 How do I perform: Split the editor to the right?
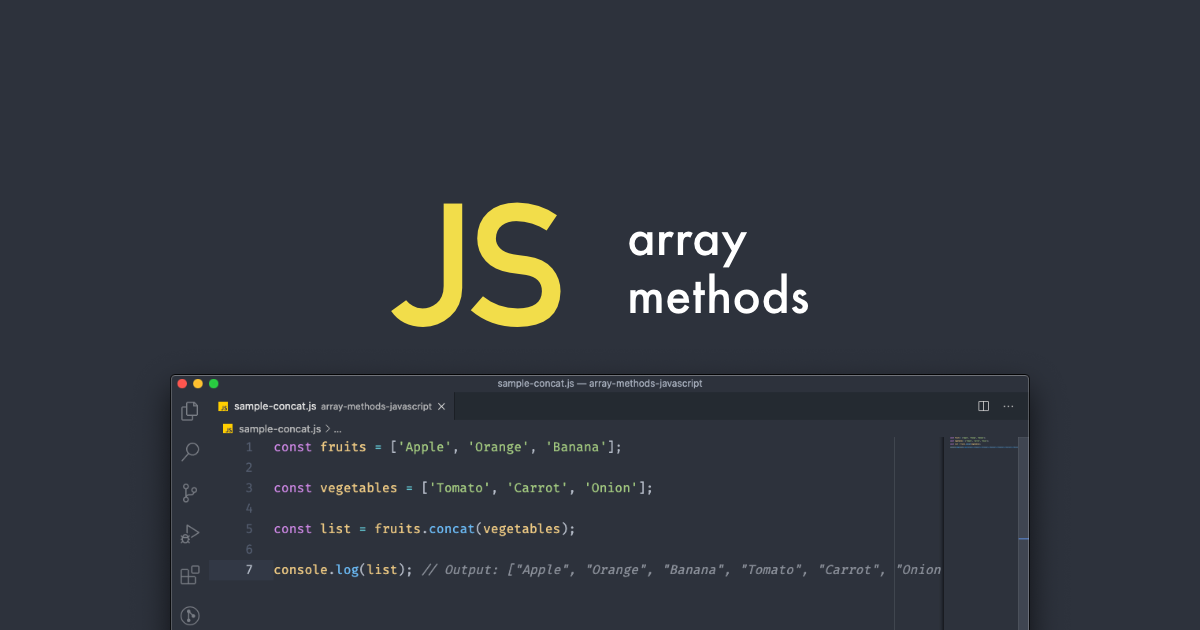[983, 406]
